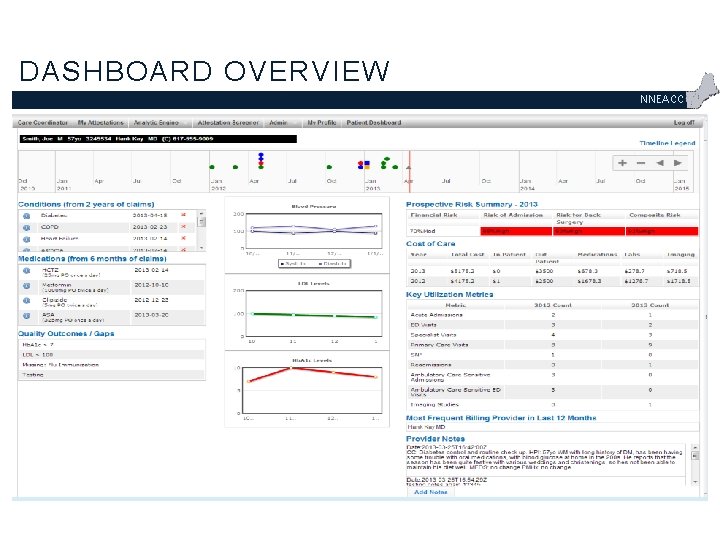Screen dimensions: 720x540
Task: Open the Patient Dashboard tab
Action: [x=374, y=123]
